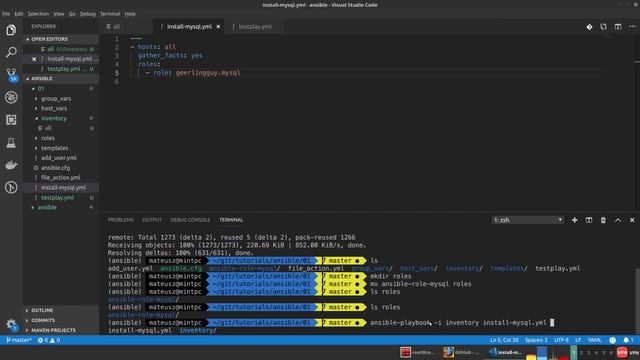Screen dimensions: 640x360
Task: Open the Extensions view
Action: 11,120
